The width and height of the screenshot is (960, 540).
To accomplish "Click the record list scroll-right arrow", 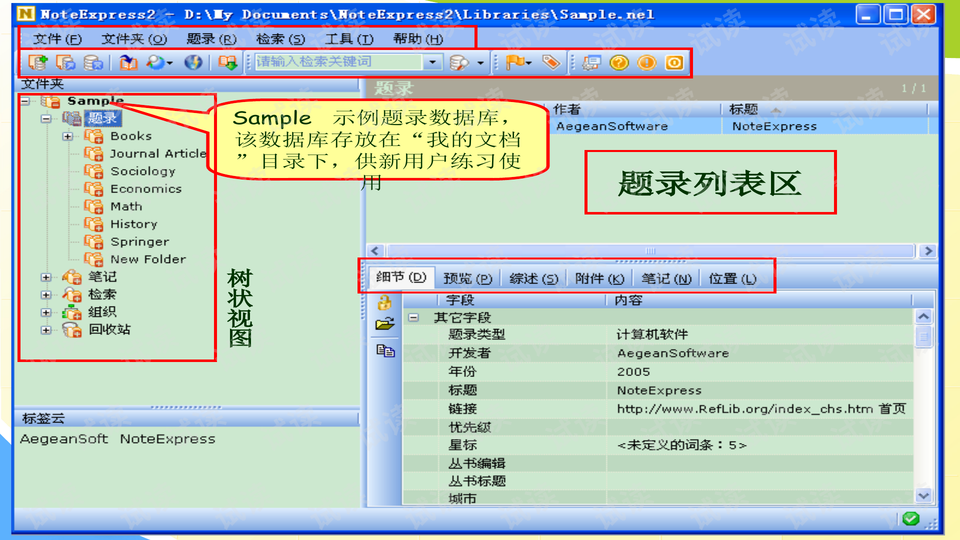I will click(928, 250).
